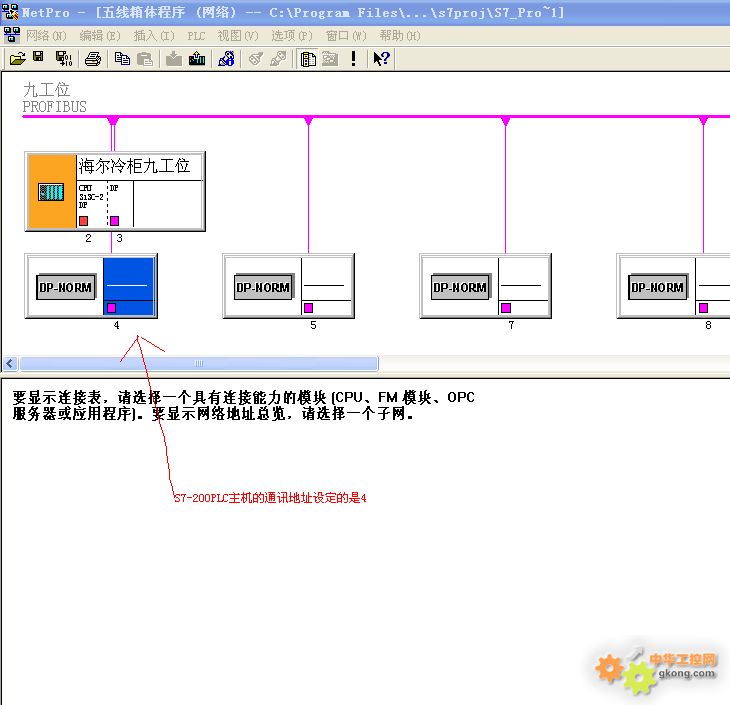Click the Save floppy disk icon
The image size is (730, 705).
[x=38, y=57]
